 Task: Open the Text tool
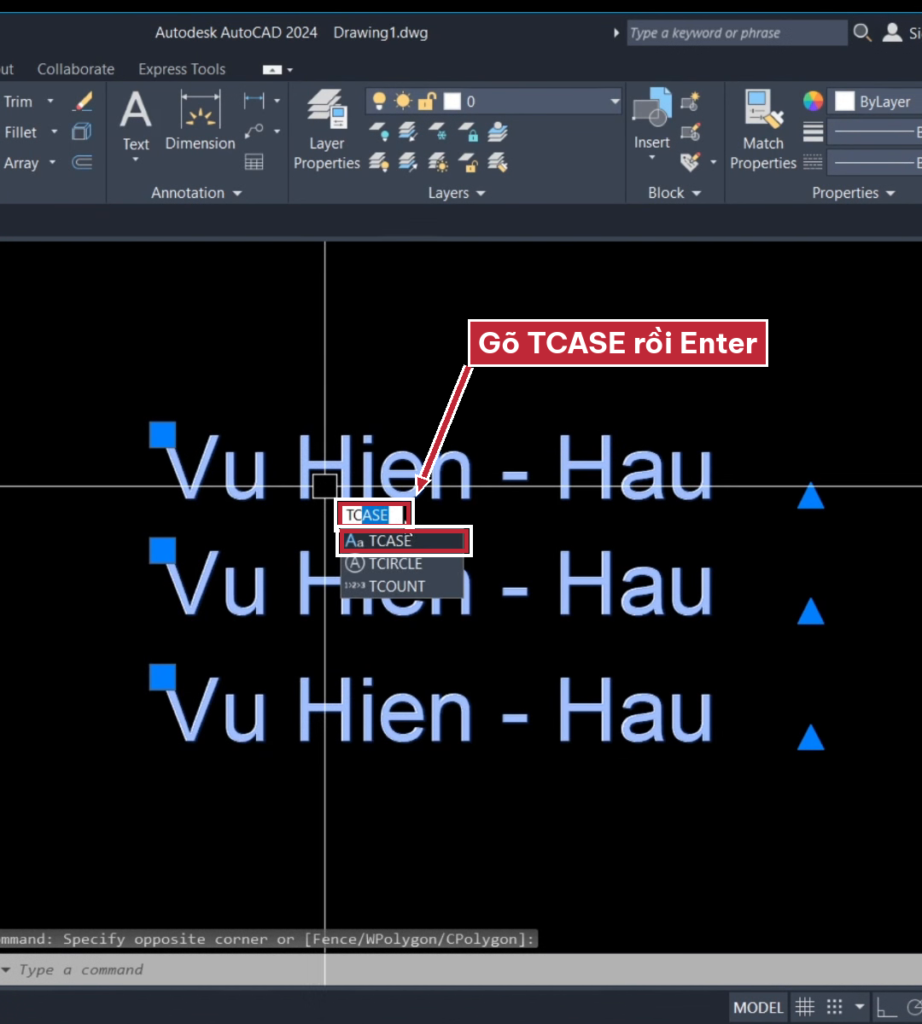pyautogui.click(x=135, y=122)
